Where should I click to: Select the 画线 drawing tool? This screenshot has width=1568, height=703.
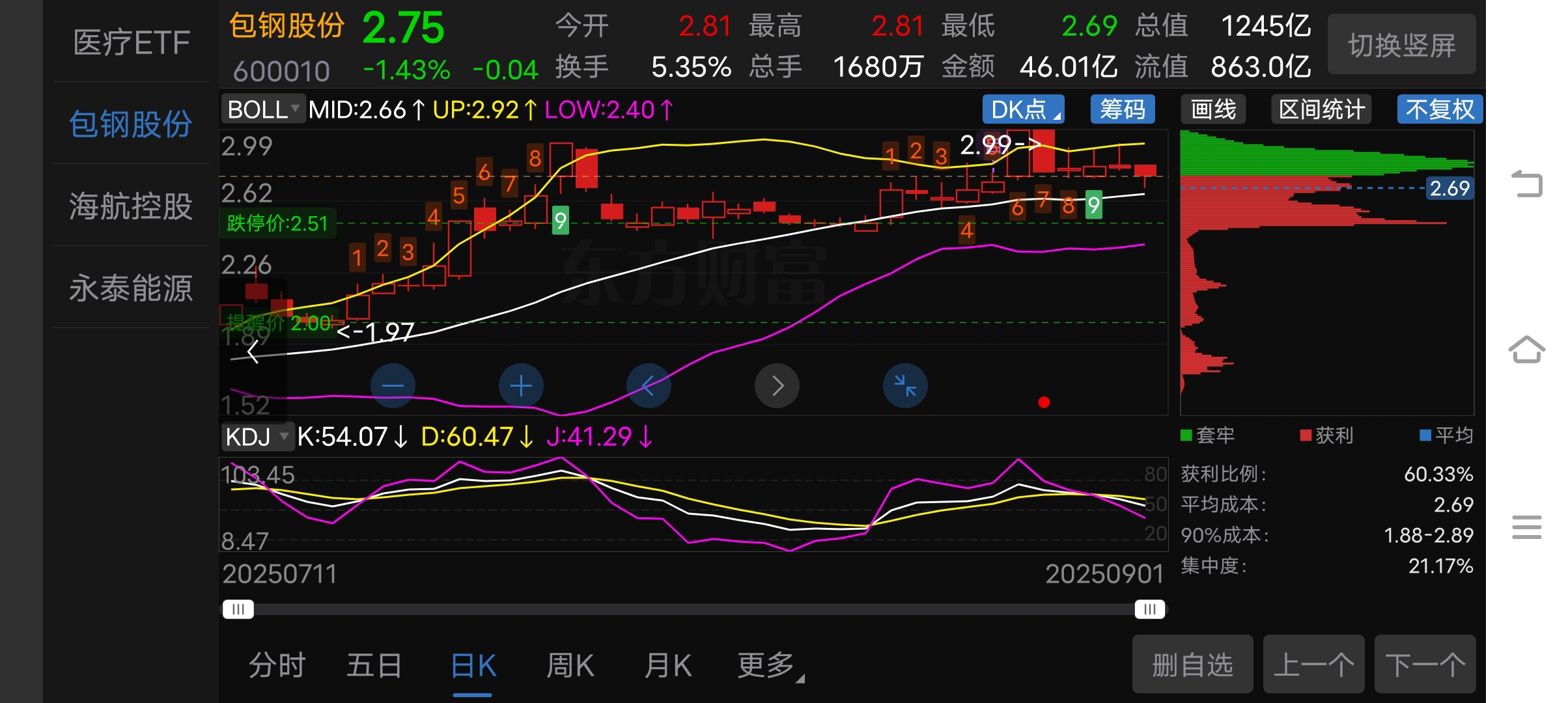click(x=1213, y=109)
